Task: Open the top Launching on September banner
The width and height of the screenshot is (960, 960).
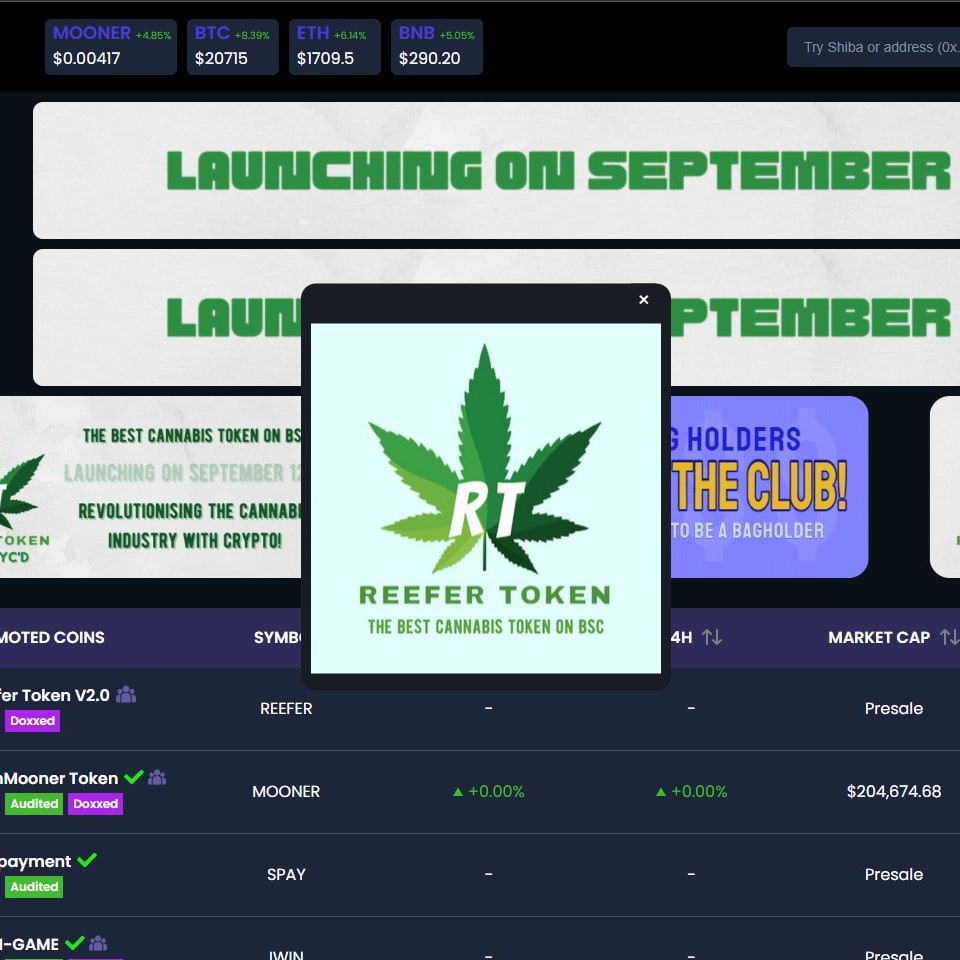Action: tap(497, 170)
